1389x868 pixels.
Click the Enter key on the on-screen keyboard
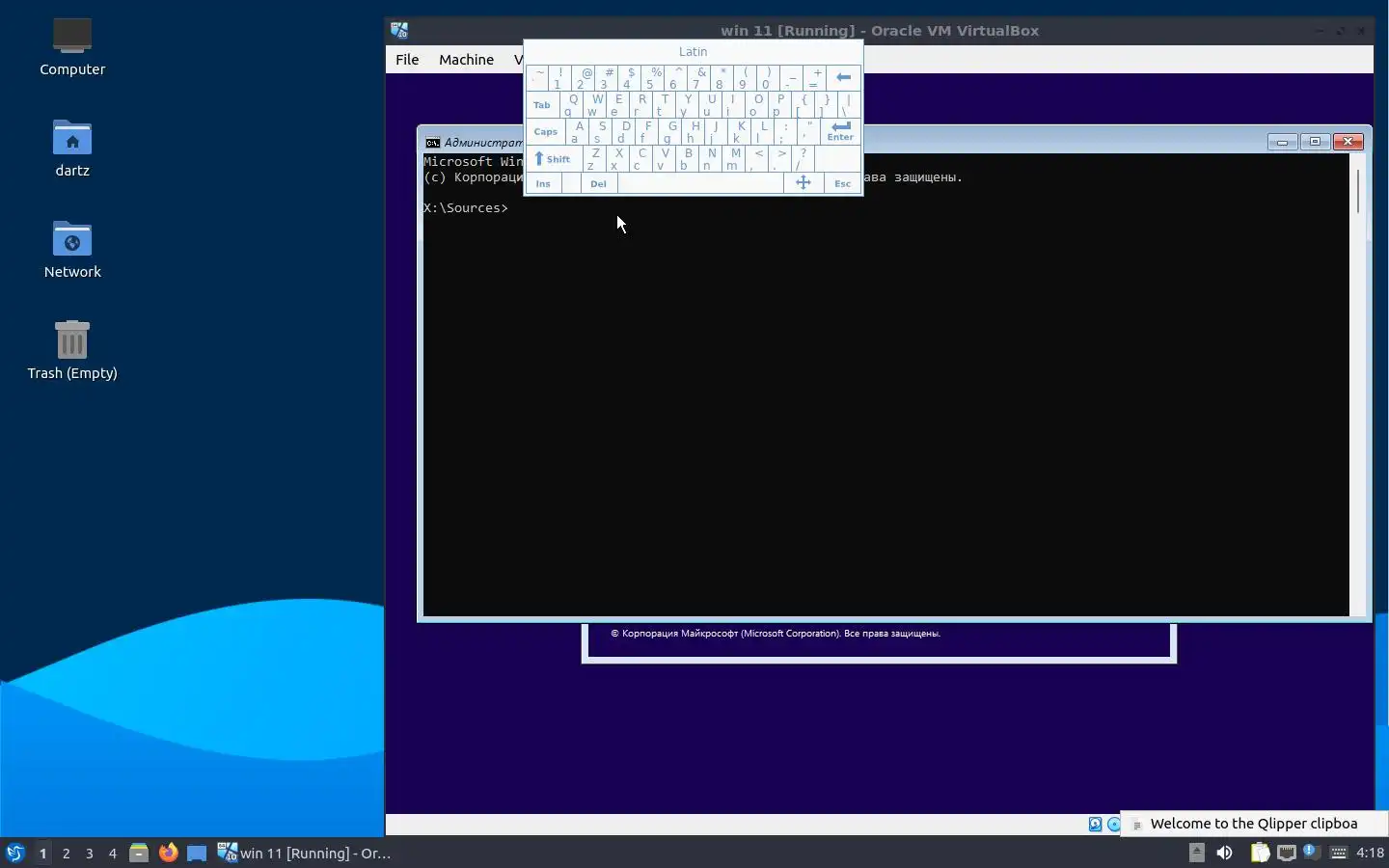(x=840, y=131)
